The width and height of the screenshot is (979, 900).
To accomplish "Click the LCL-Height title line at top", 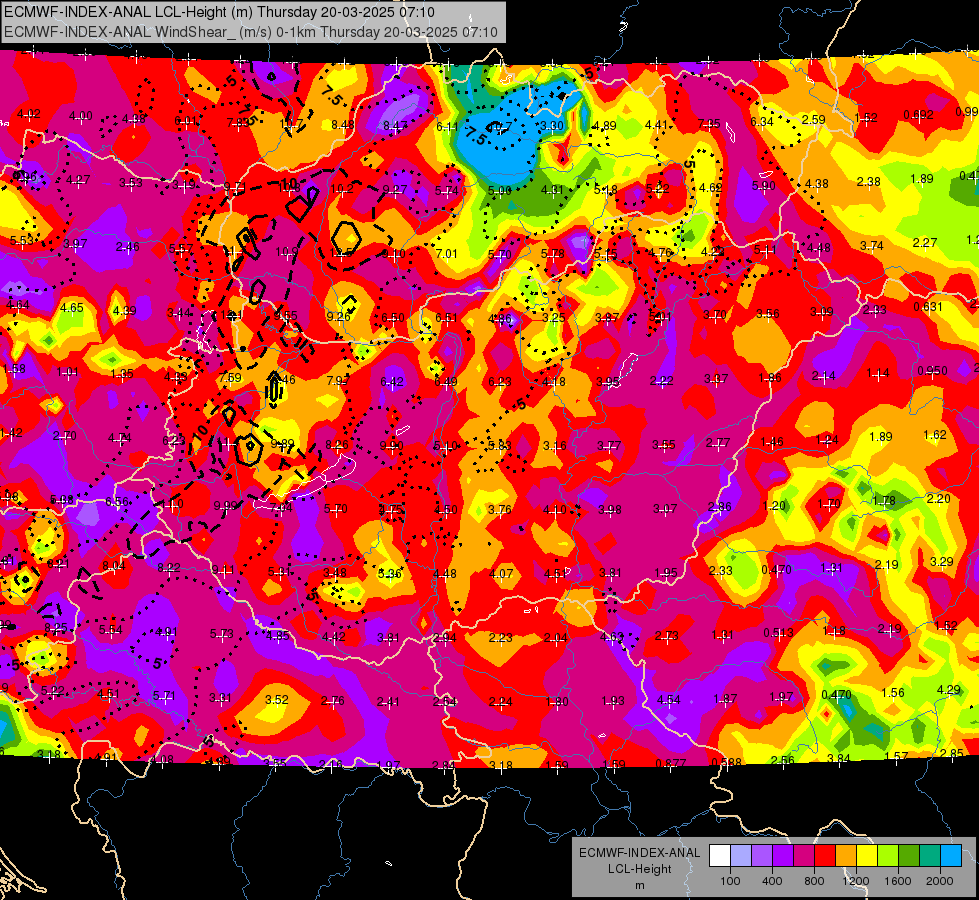I will click(x=219, y=12).
